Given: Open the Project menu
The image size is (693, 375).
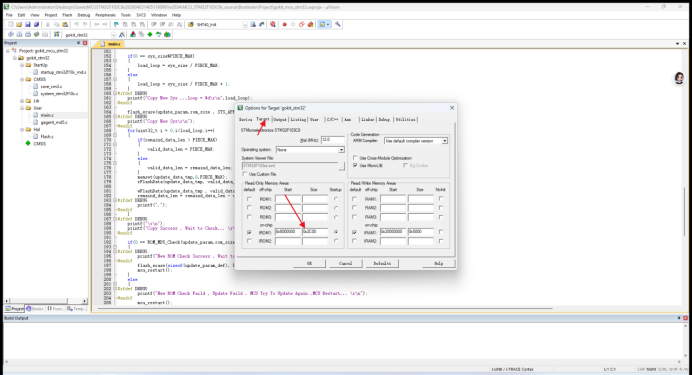Looking at the screenshot, I should [x=51, y=15].
